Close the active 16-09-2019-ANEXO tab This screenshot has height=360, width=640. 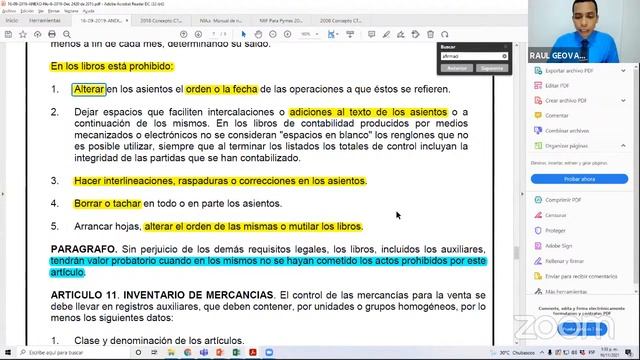(127, 20)
